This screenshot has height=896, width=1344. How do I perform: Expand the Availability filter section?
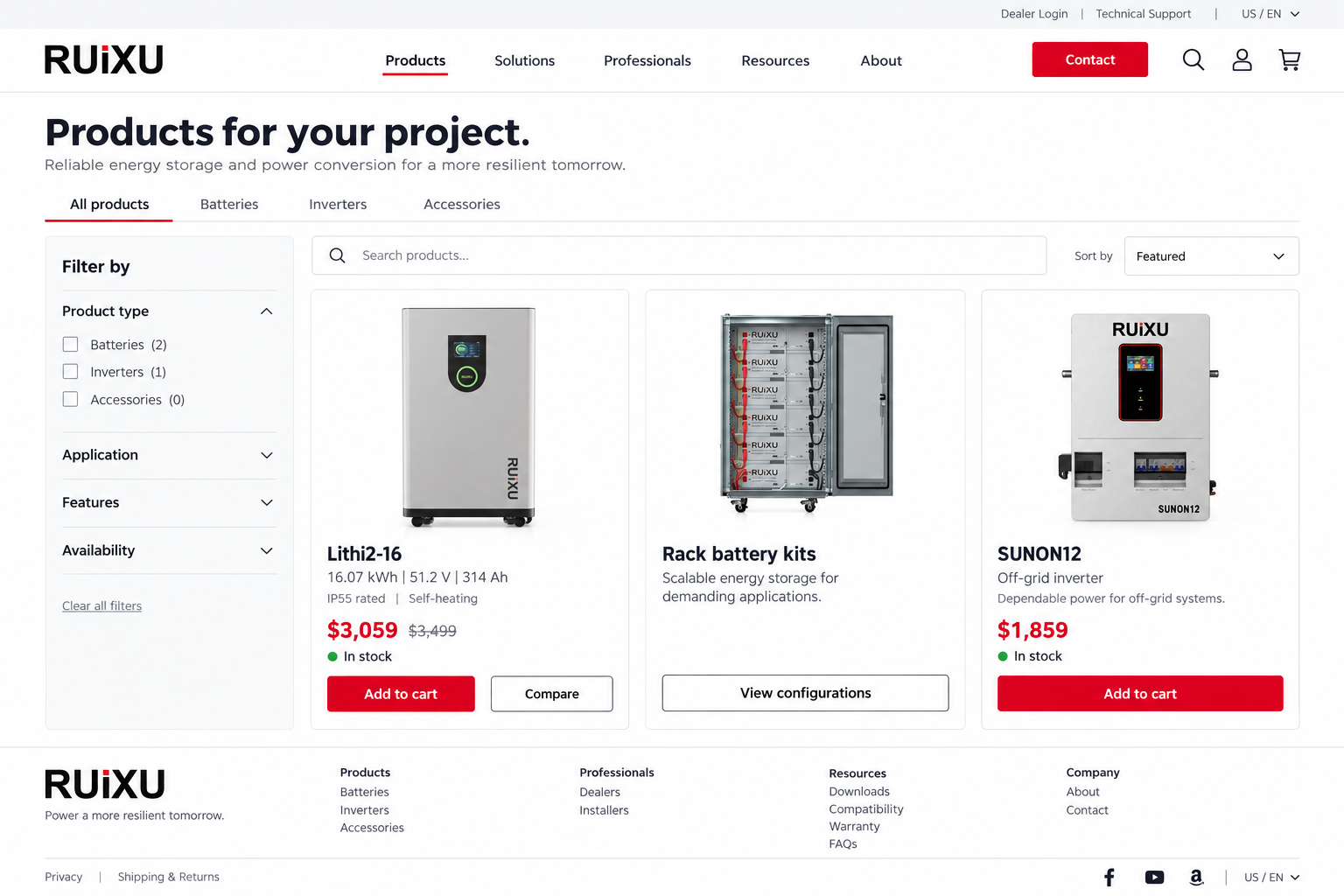click(x=267, y=550)
